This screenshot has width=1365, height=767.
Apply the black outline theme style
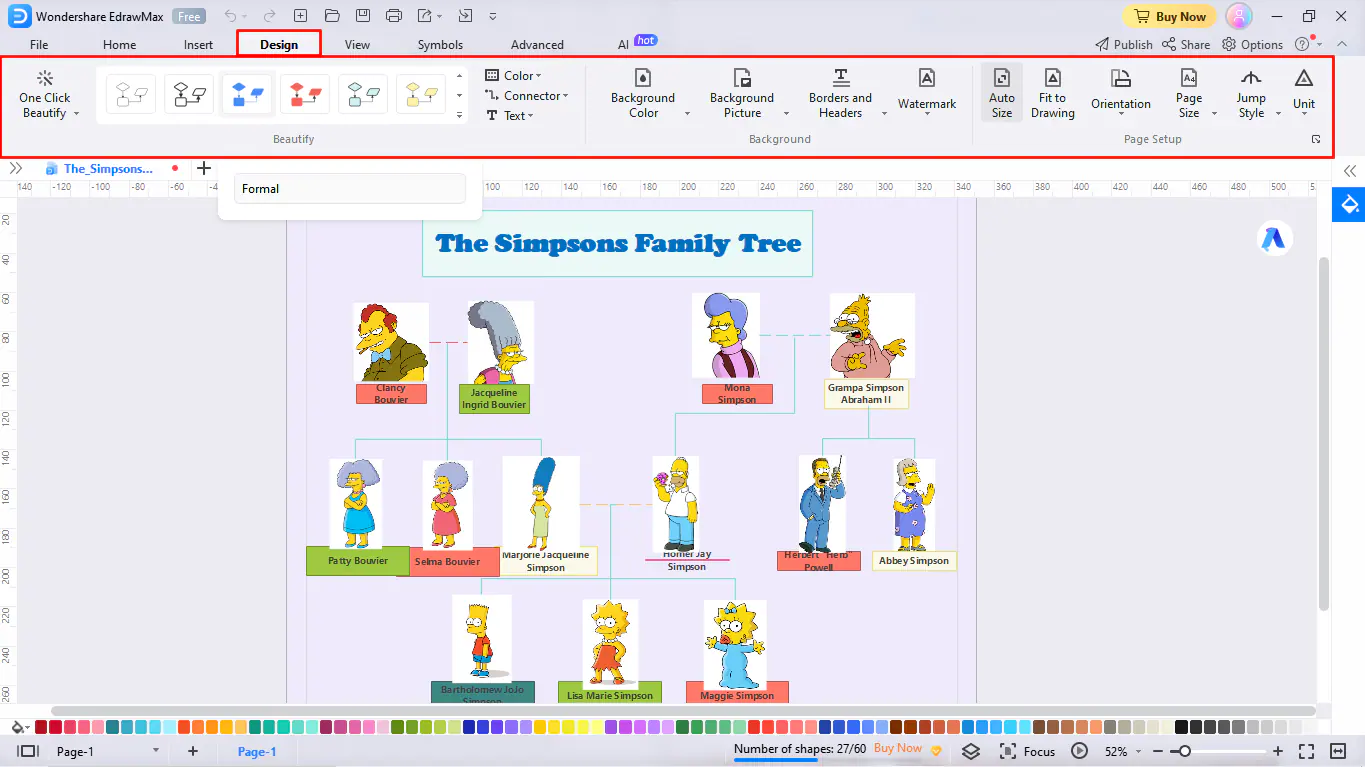(189, 95)
